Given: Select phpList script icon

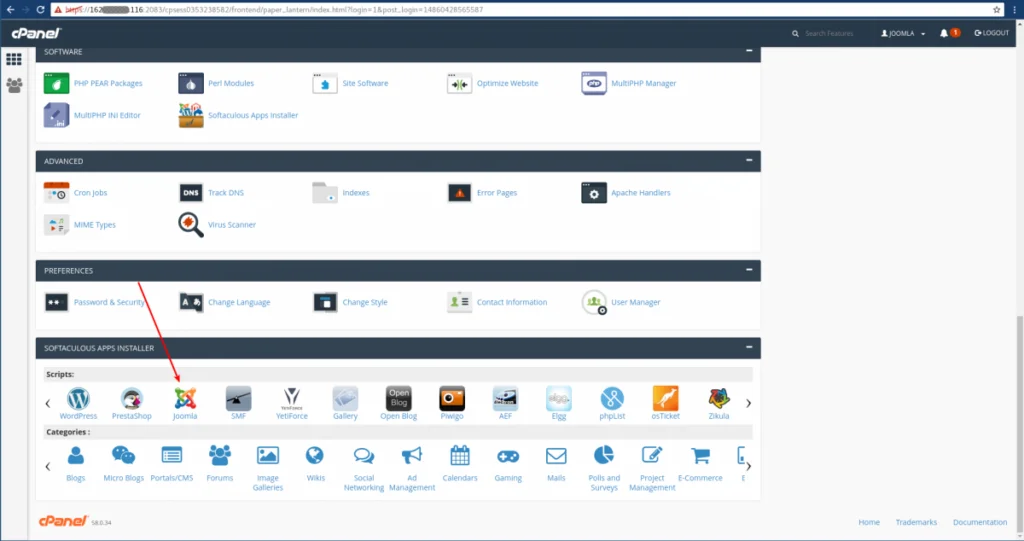Looking at the screenshot, I should 613,399.
